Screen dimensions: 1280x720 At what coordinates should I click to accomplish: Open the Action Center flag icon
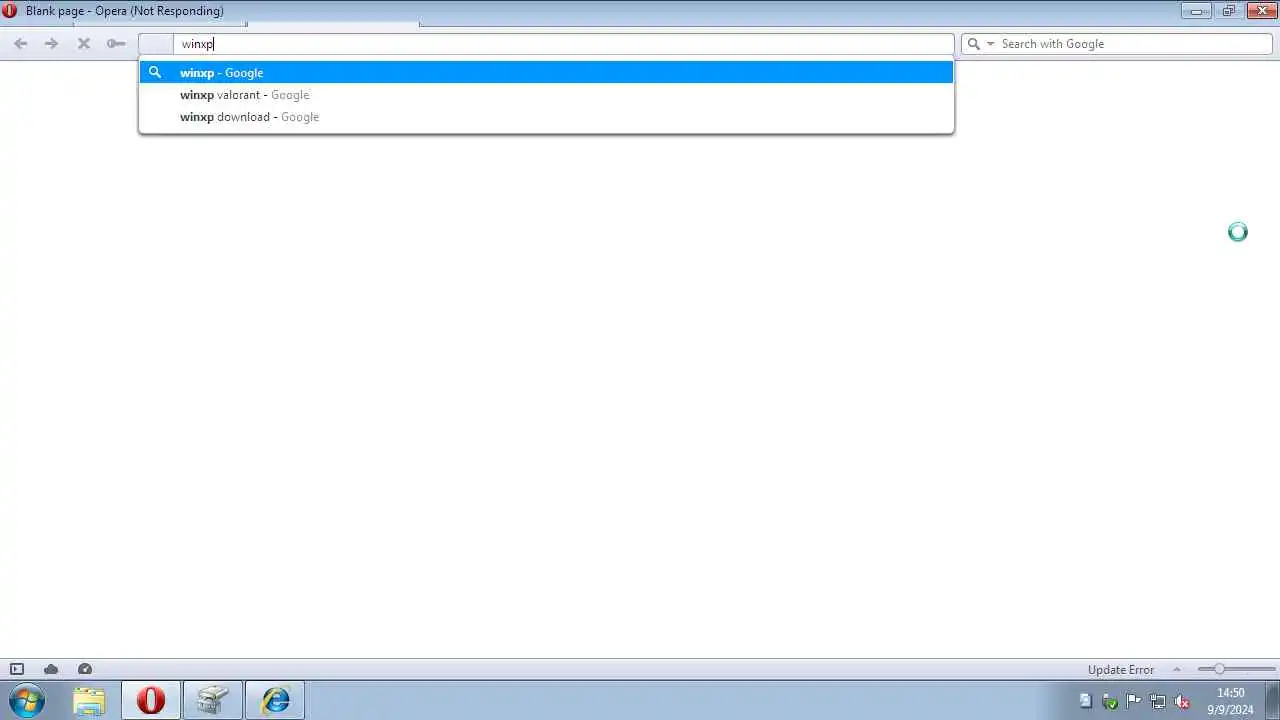[1134, 701]
